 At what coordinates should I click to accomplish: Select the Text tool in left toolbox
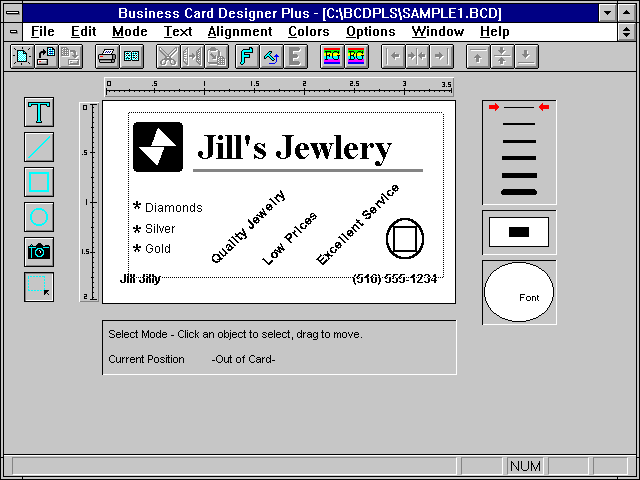coord(39,112)
